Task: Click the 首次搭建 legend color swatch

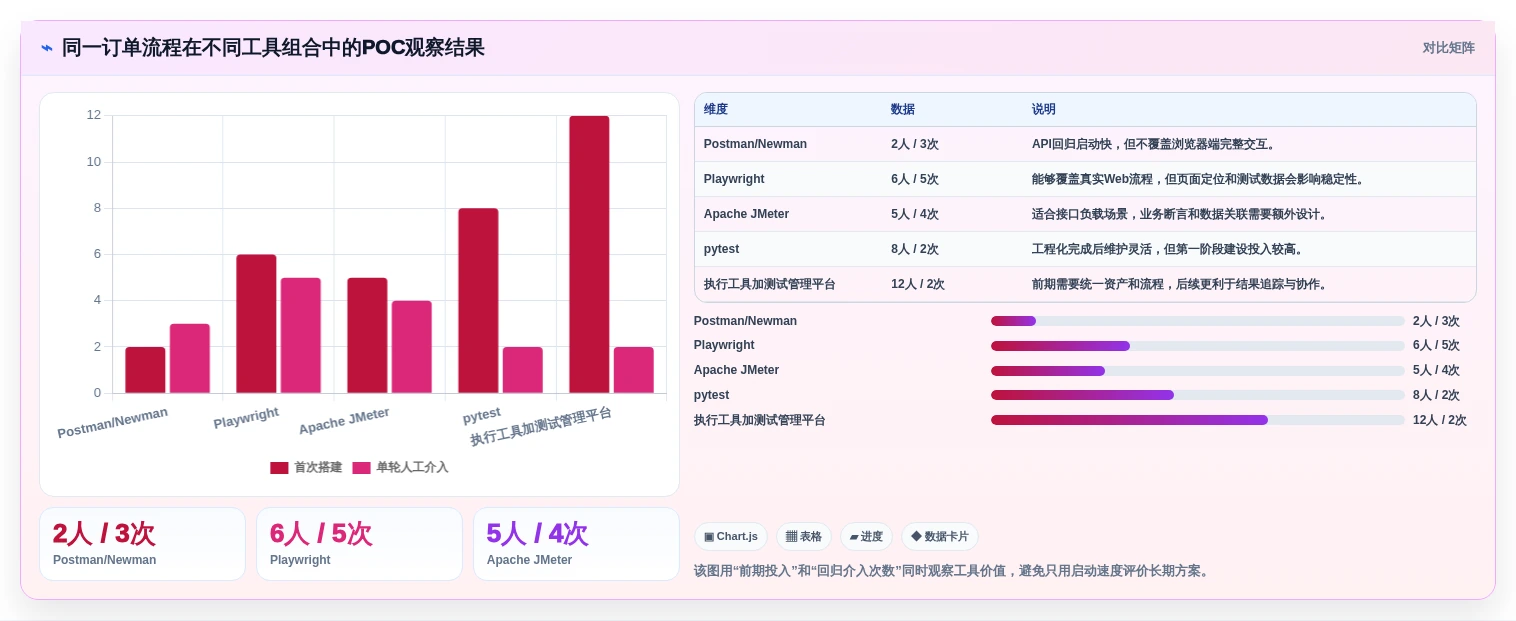Action: point(279,467)
